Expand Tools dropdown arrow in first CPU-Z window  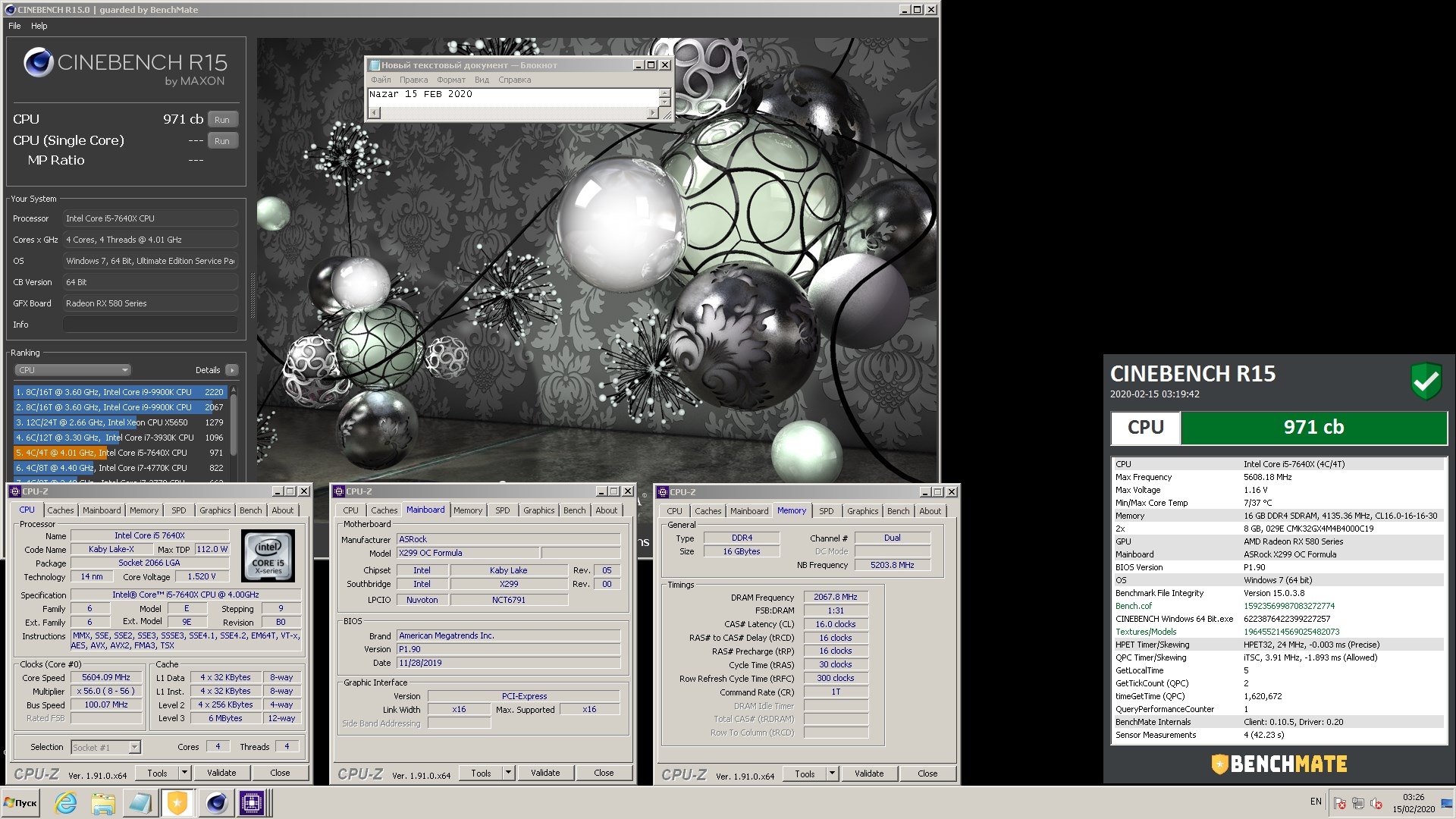184,773
